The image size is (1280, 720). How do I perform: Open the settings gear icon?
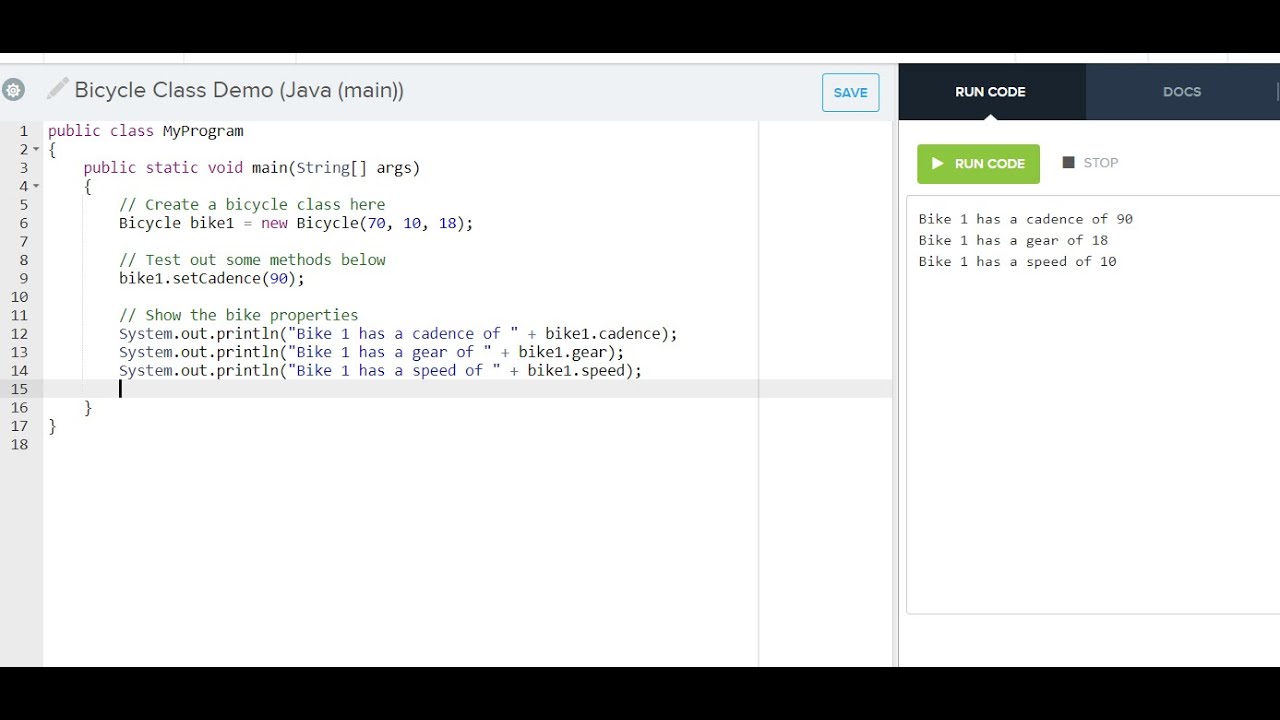(x=13, y=90)
